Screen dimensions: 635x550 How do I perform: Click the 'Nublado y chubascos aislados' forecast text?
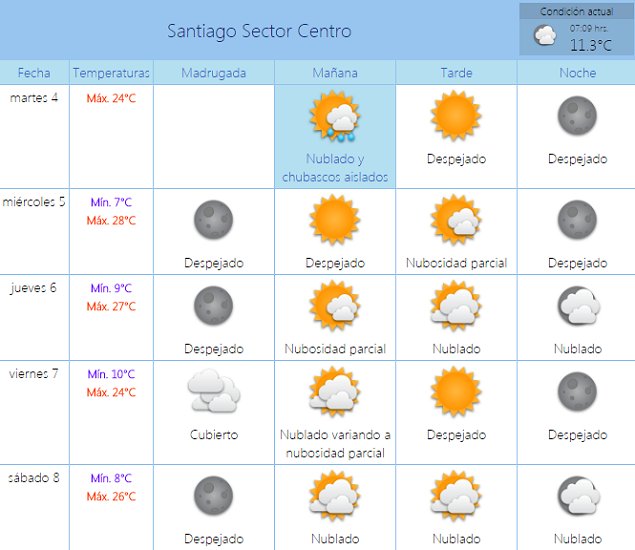click(334, 168)
